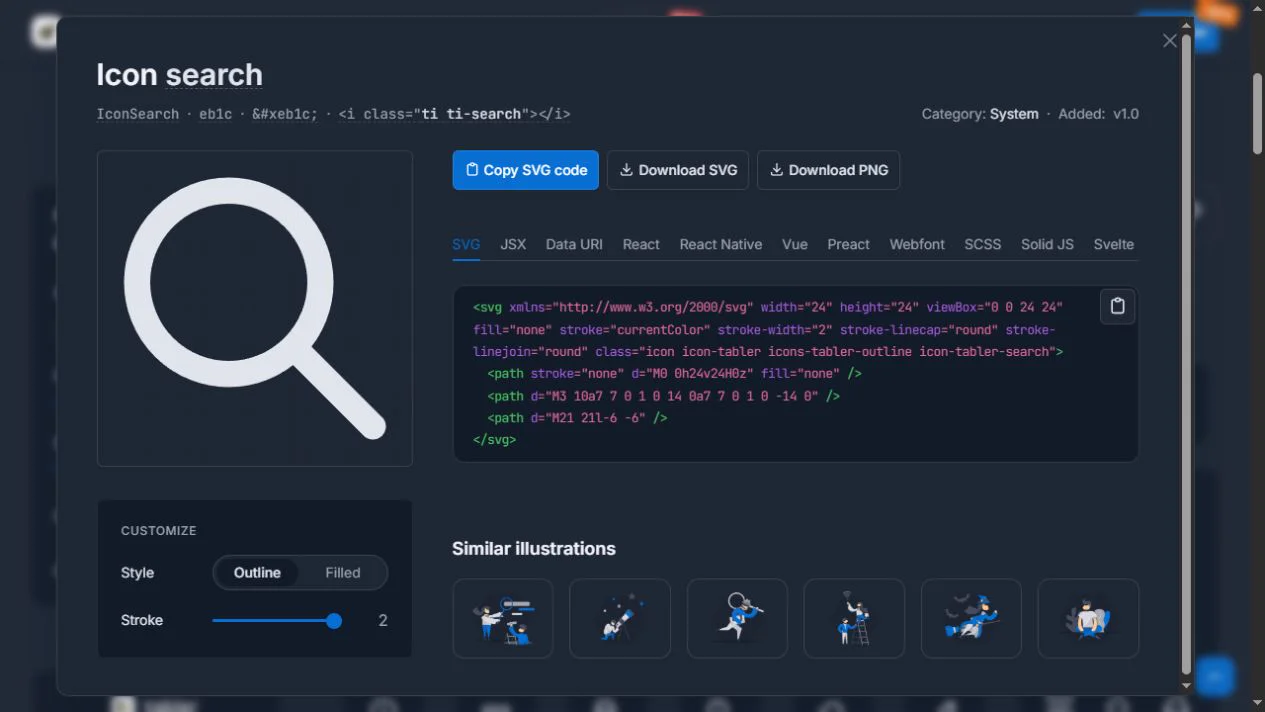Switch to the SCSS tab
The image size is (1265, 712).
coord(983,244)
